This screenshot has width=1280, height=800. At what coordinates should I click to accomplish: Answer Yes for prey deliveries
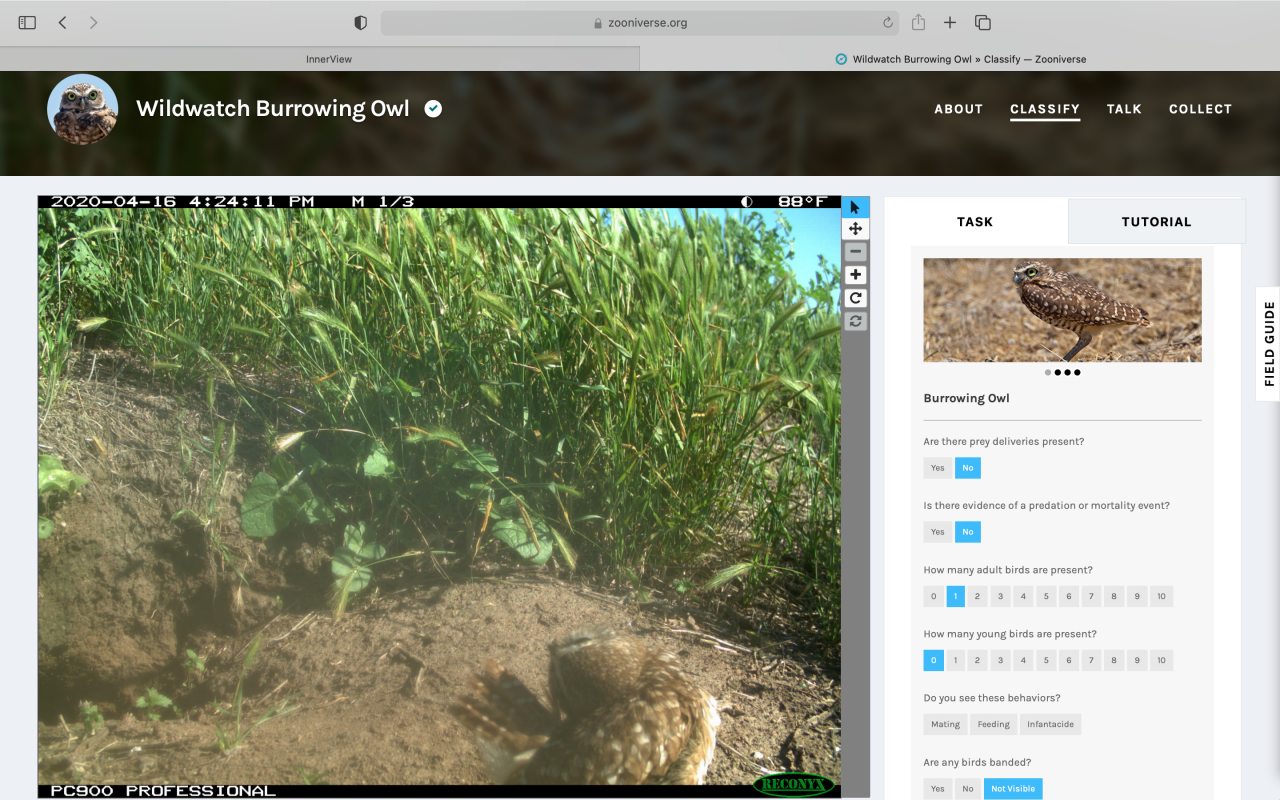pyautogui.click(x=937, y=468)
